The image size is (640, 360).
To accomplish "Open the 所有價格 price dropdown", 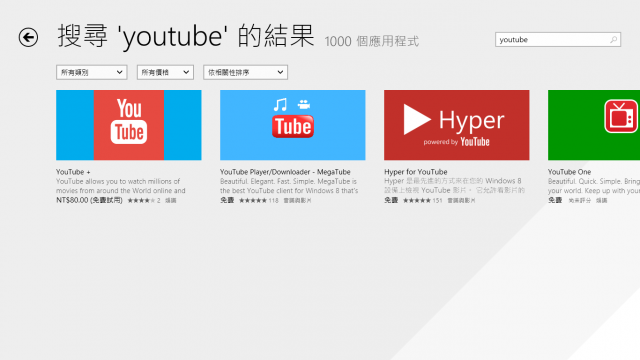I will [165, 72].
